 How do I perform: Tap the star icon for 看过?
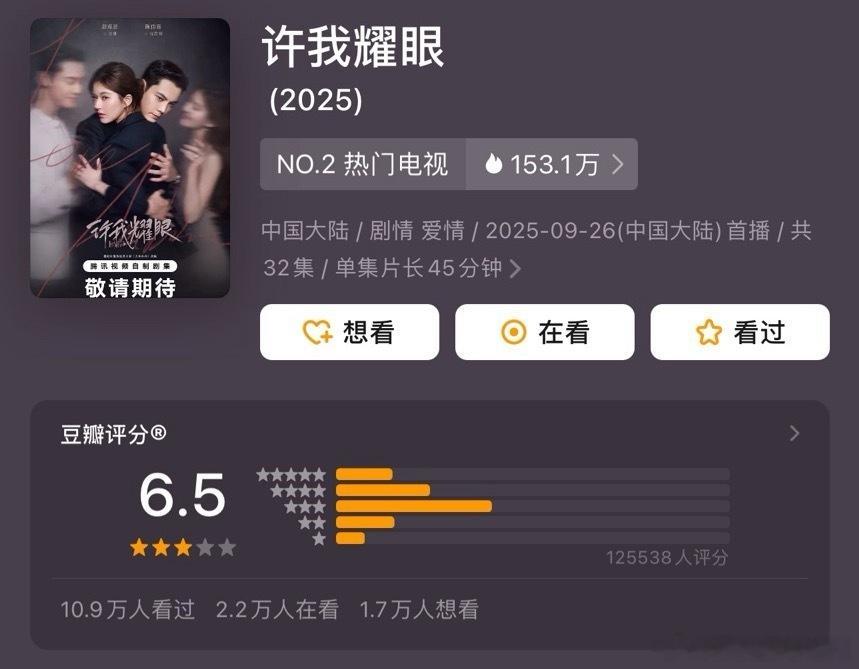pos(709,332)
